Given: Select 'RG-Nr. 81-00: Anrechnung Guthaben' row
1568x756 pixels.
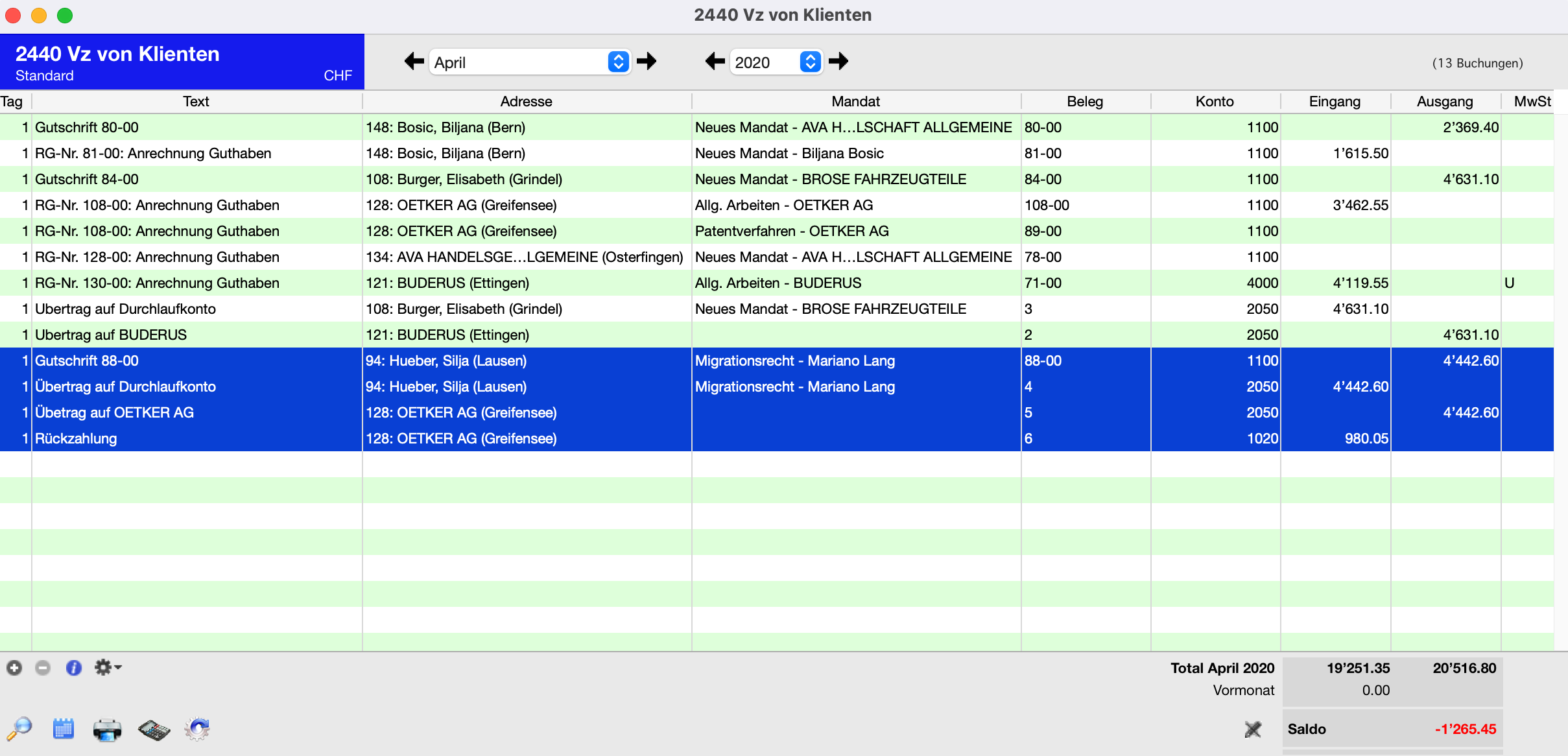Looking at the screenshot, I should point(777,153).
